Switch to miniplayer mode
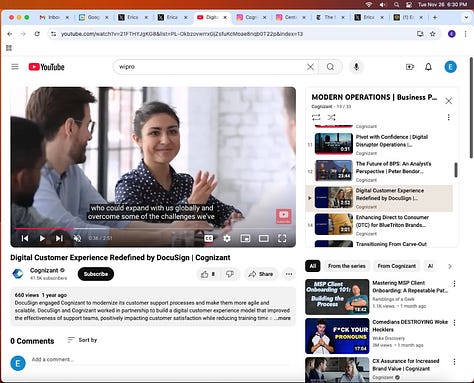 pos(245,238)
